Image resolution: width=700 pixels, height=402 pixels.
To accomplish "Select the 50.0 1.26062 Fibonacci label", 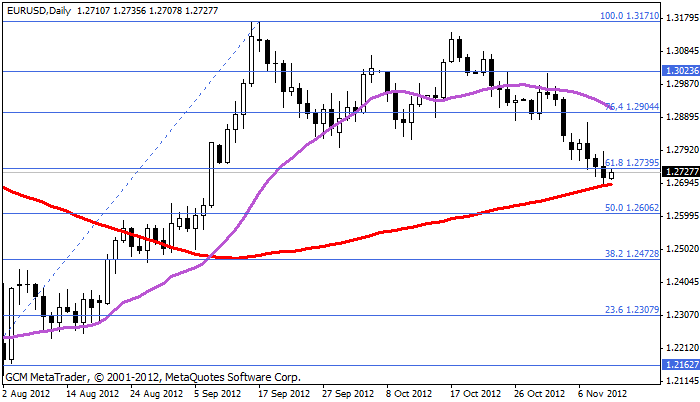I will [632, 208].
